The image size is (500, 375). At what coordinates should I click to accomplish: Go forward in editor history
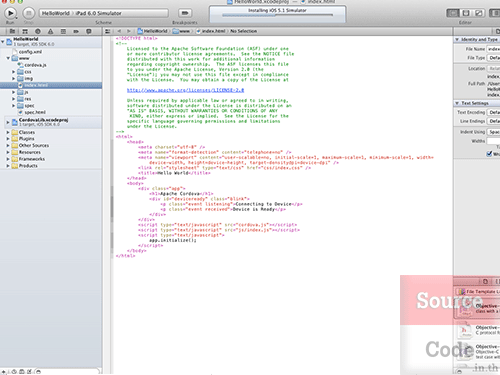tap(129, 31)
